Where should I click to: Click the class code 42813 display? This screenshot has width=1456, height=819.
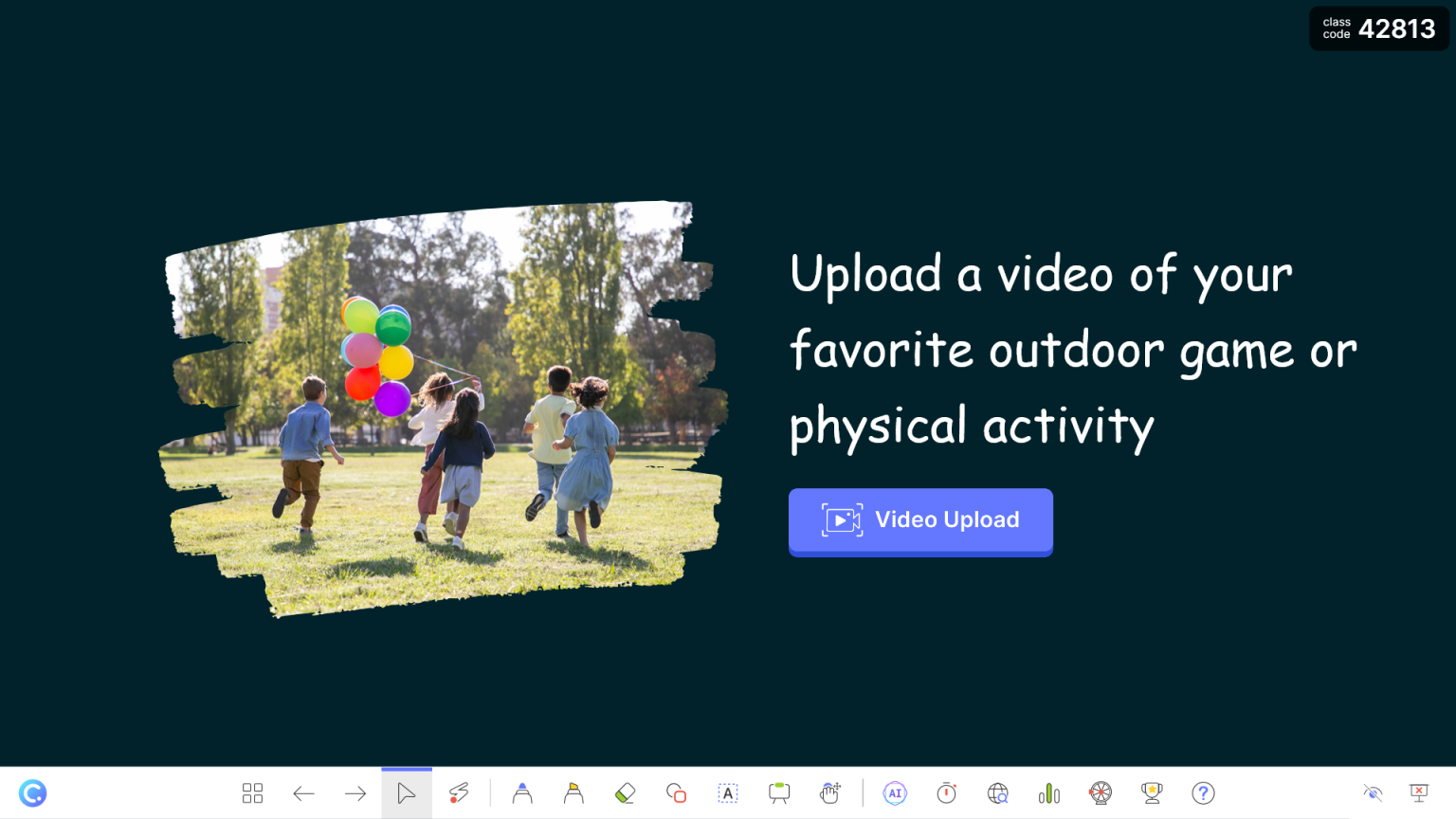[x=1379, y=28]
